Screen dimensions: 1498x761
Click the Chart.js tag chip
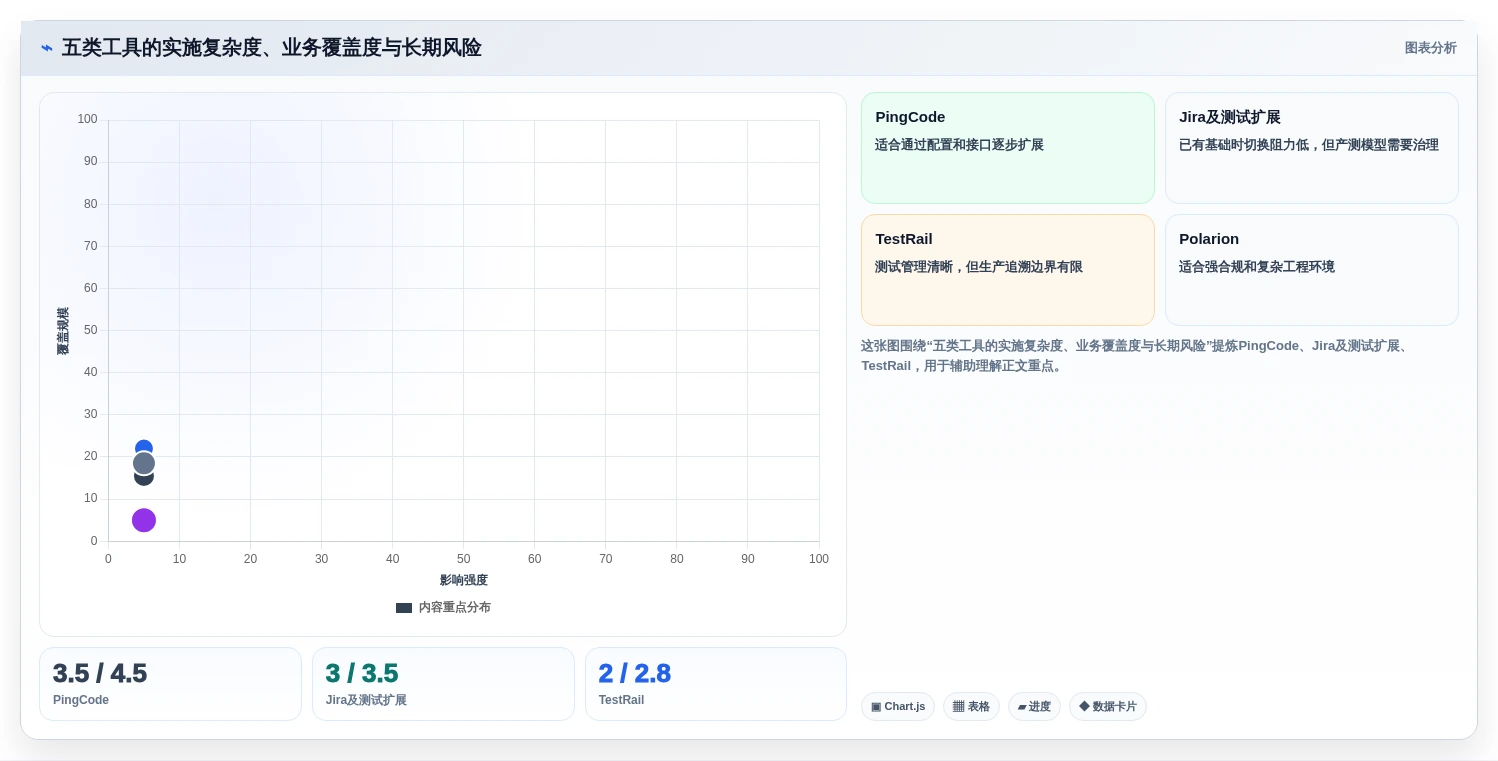(898, 706)
